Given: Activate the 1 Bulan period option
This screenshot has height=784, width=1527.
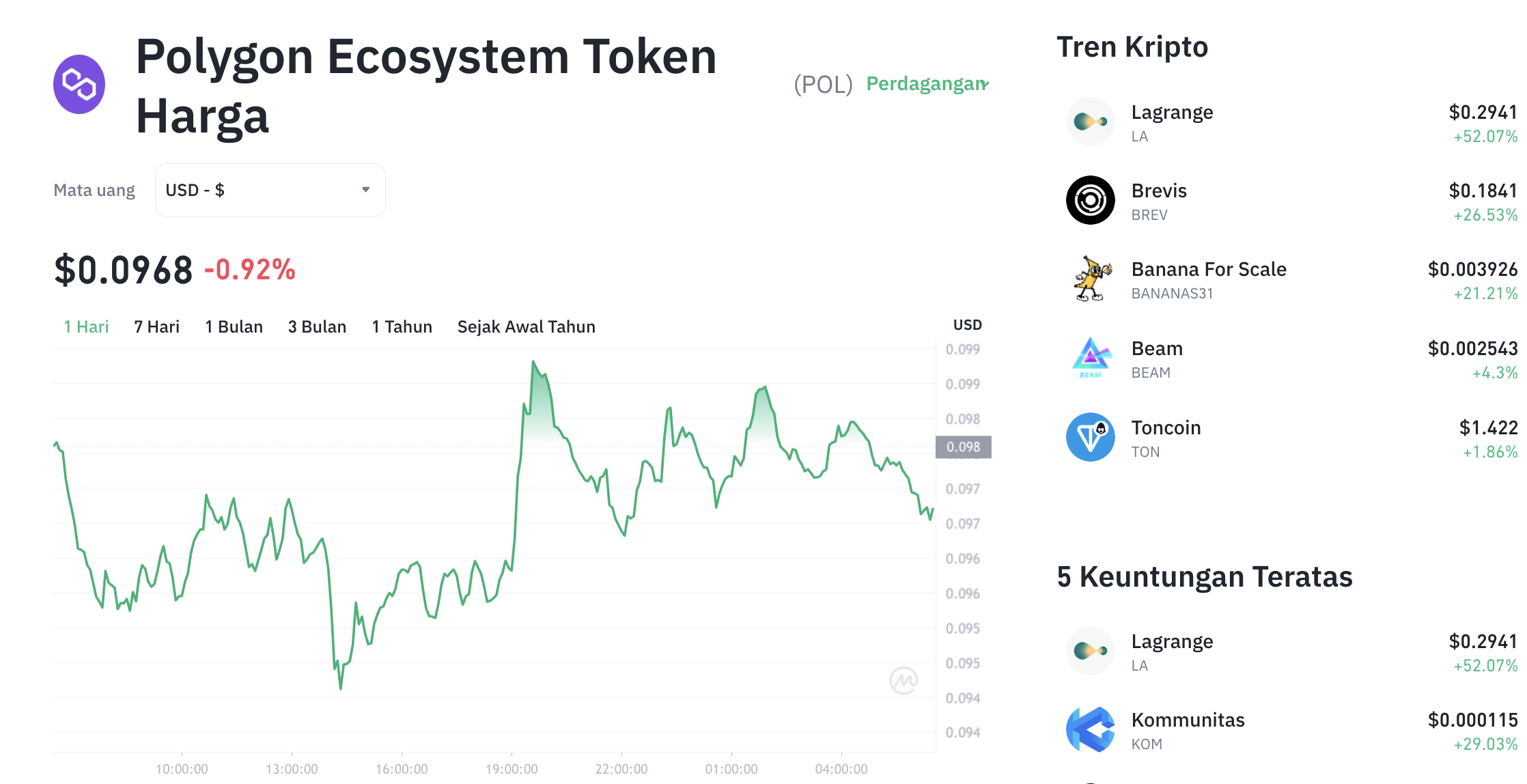Looking at the screenshot, I should pyautogui.click(x=234, y=326).
